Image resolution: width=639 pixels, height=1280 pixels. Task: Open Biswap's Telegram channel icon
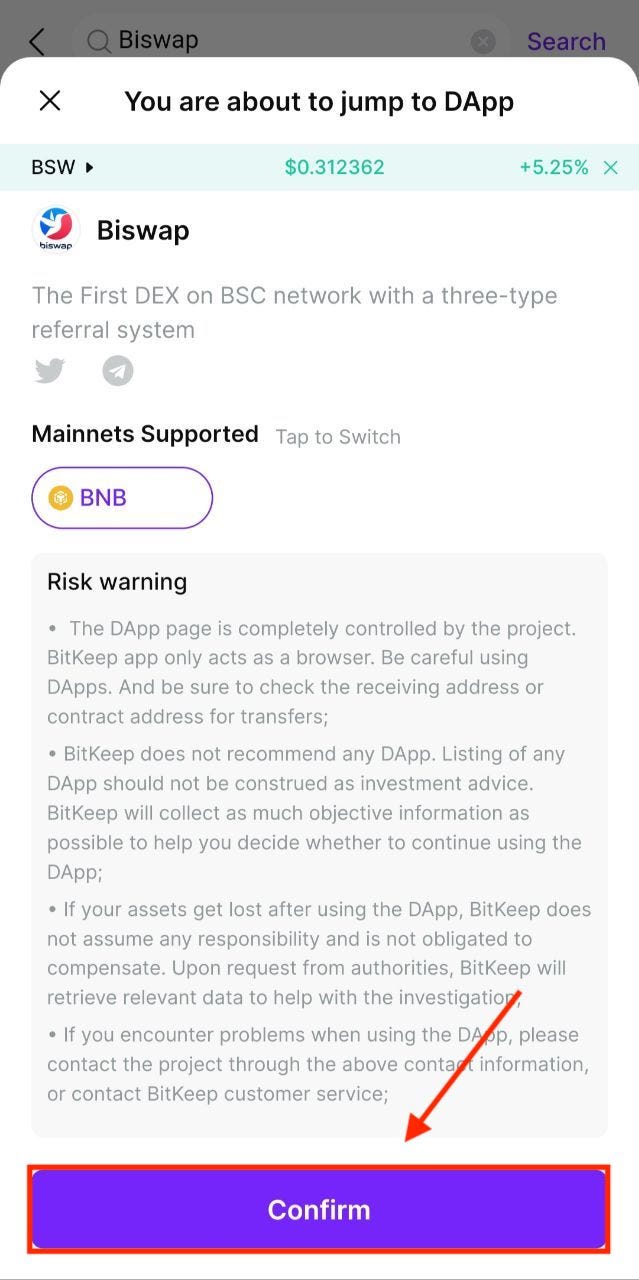[118, 371]
